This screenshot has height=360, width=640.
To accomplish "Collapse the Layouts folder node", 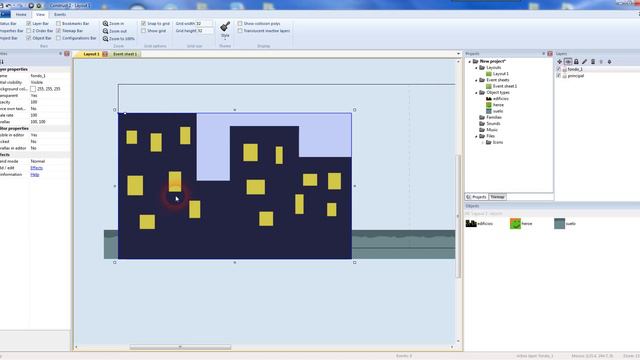I will click(476, 68).
